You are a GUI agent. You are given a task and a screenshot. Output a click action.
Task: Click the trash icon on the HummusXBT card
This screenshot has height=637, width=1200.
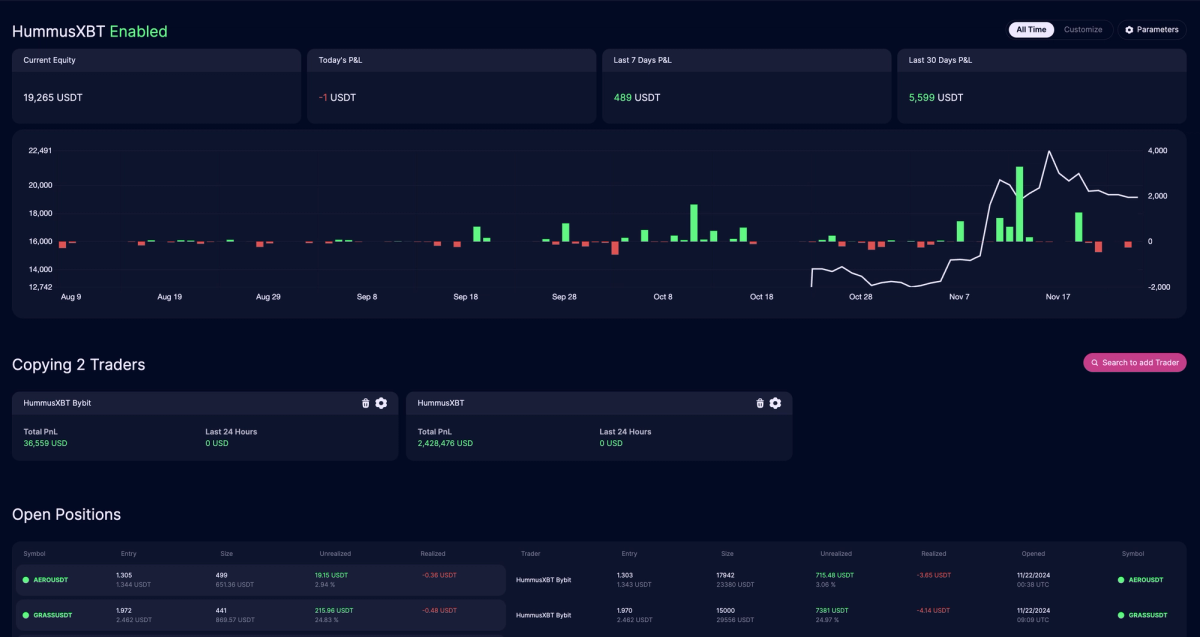coord(758,403)
